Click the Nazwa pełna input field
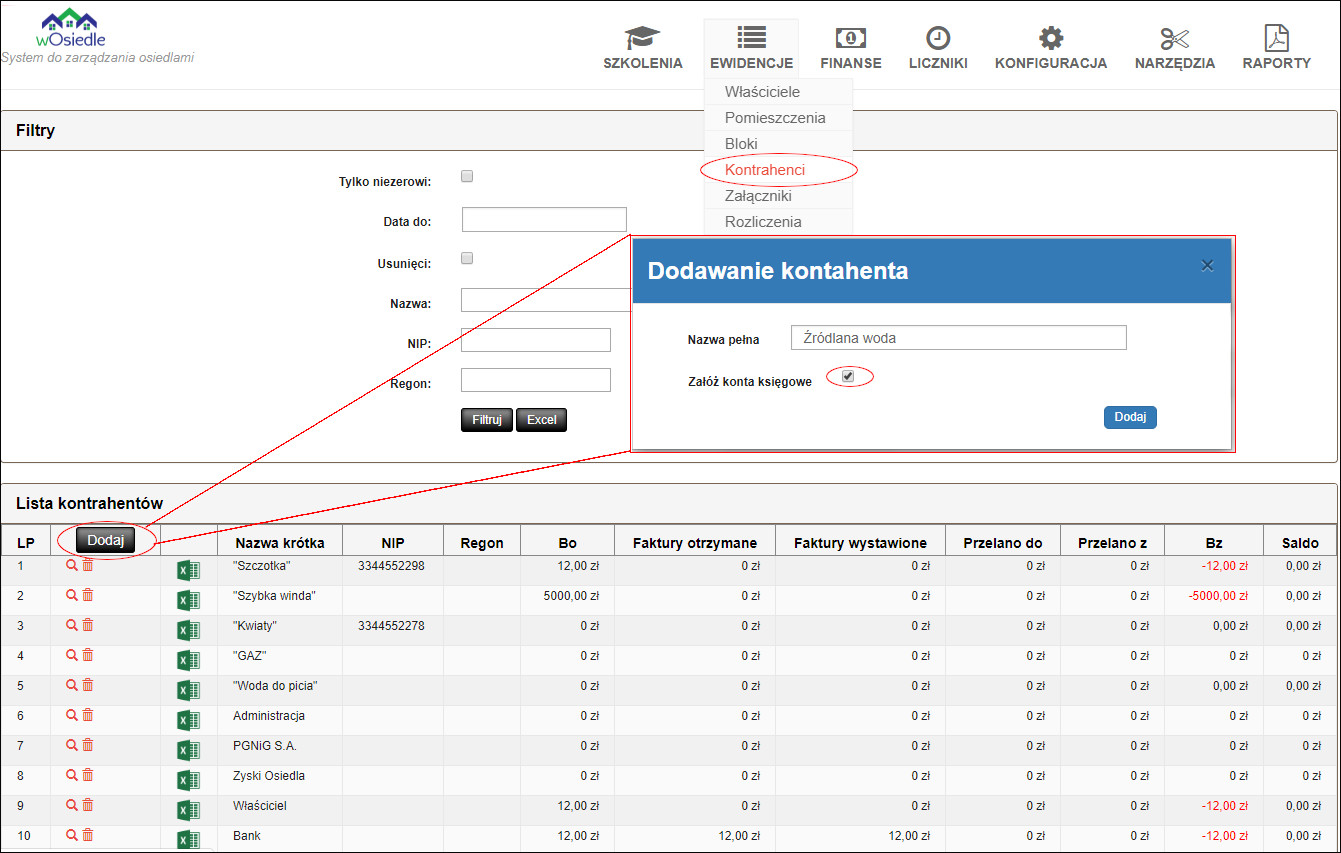Image resolution: width=1341 pixels, height=853 pixels. point(958,338)
